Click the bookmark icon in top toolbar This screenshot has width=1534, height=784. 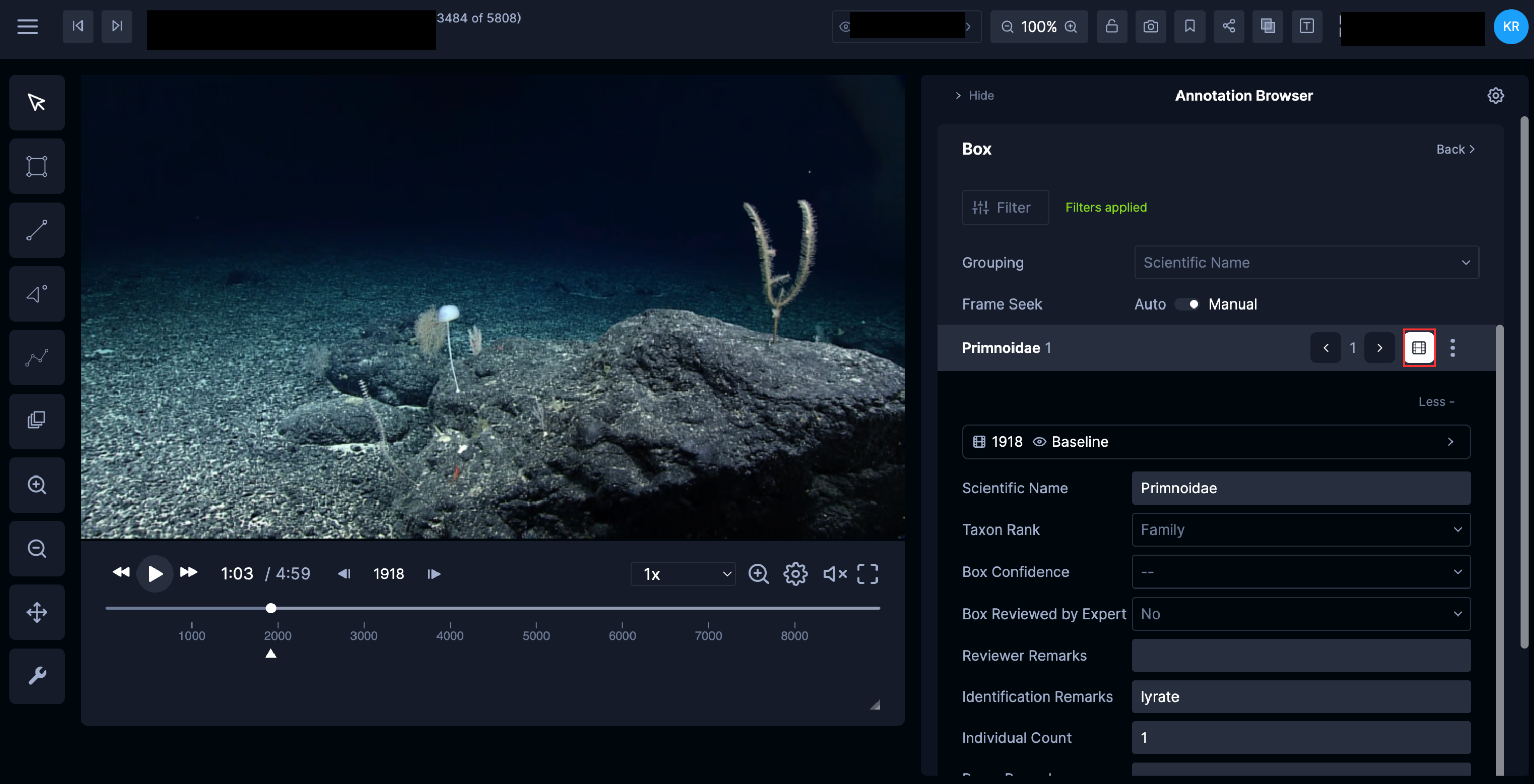1189,26
